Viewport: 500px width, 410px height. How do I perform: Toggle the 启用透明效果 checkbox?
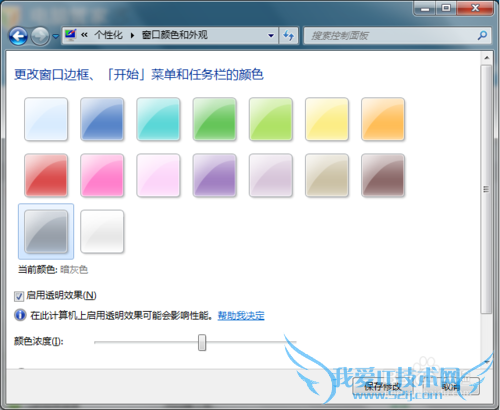click(x=19, y=296)
